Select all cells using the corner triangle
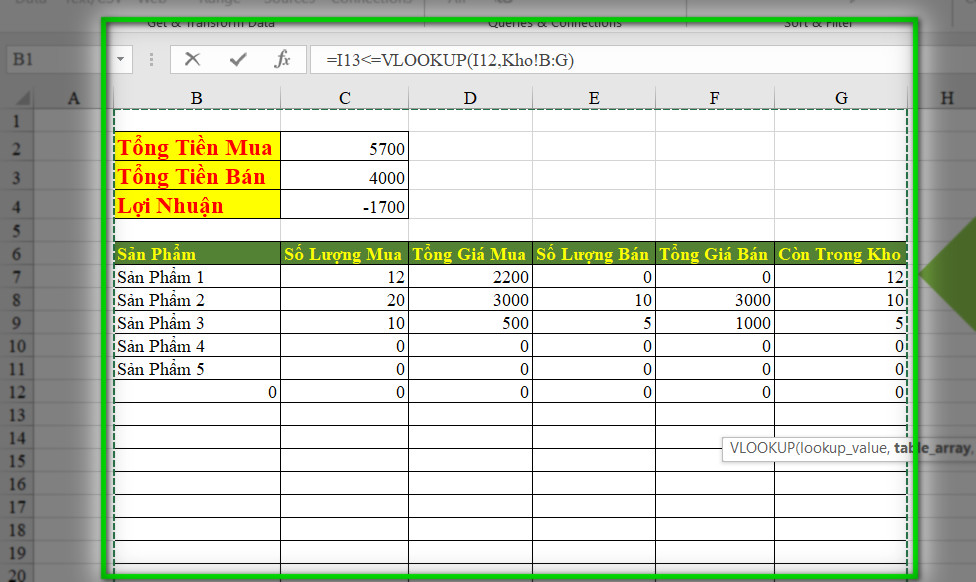The image size is (976, 582). (22, 98)
